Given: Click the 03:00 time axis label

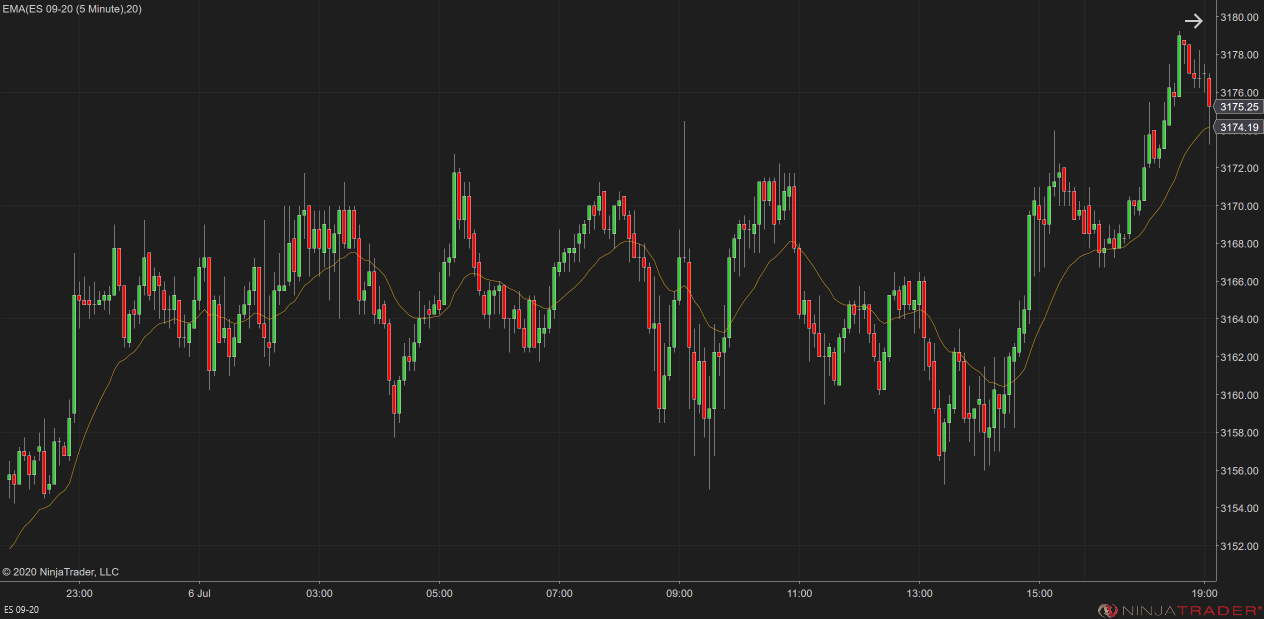Looking at the screenshot, I should point(319,593).
